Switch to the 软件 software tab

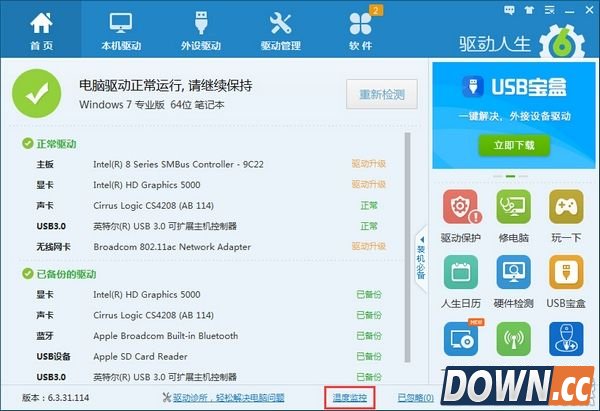coord(360,30)
